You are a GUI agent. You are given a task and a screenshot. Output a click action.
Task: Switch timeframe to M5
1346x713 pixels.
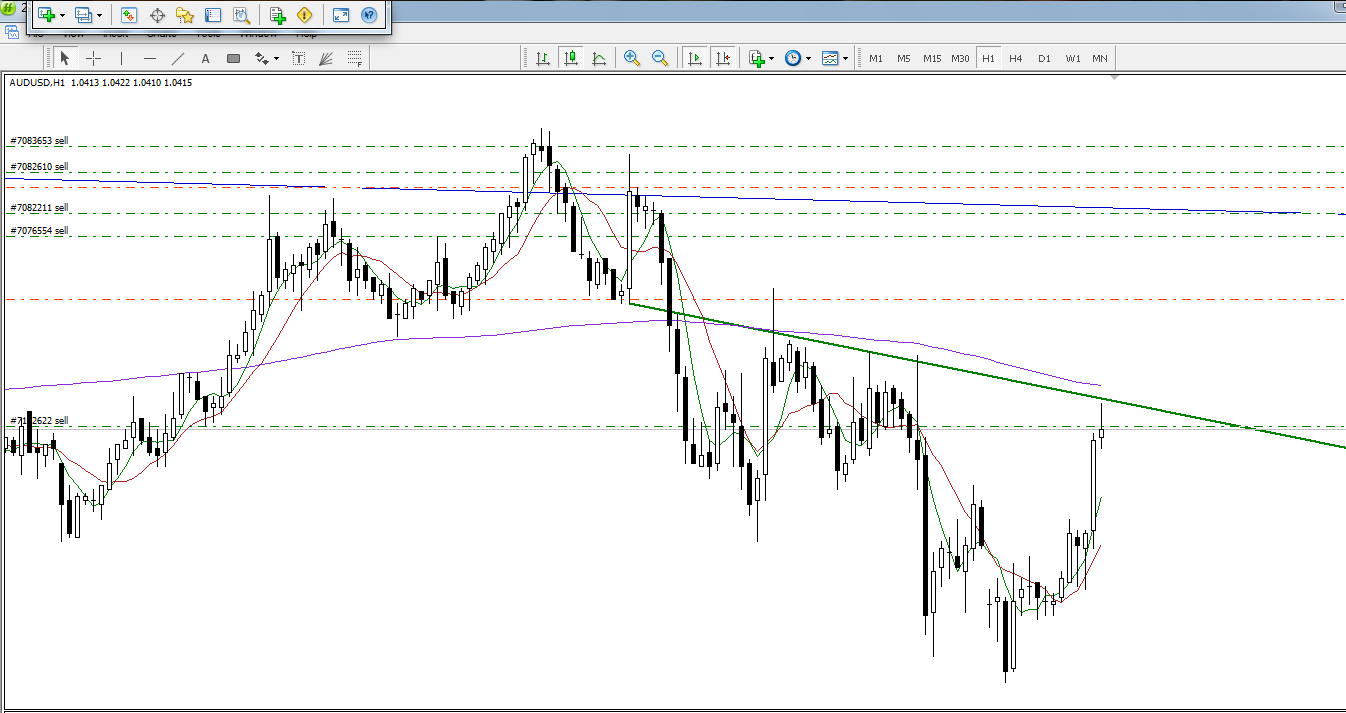click(904, 58)
